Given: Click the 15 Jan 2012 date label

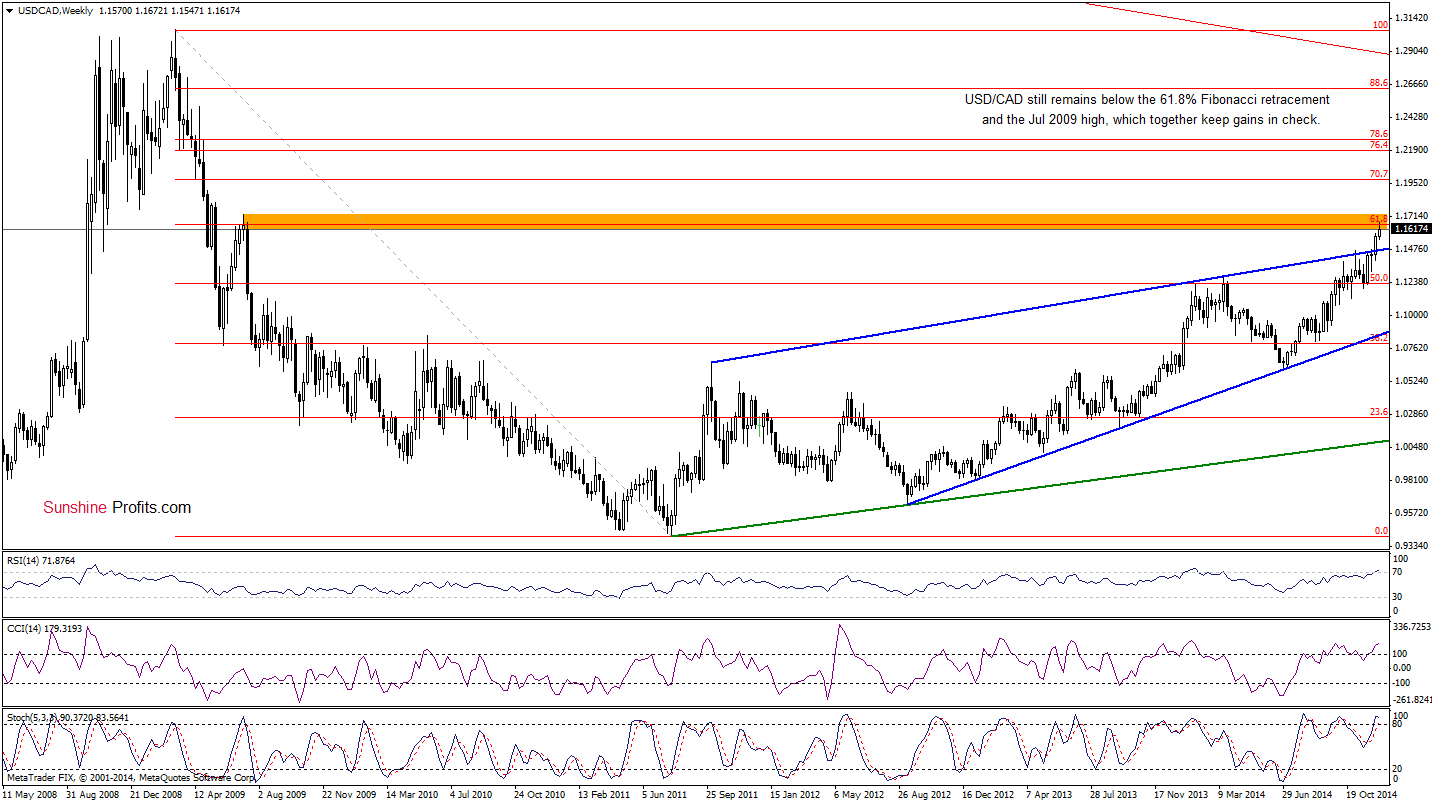Looking at the screenshot, I should [x=797, y=795].
